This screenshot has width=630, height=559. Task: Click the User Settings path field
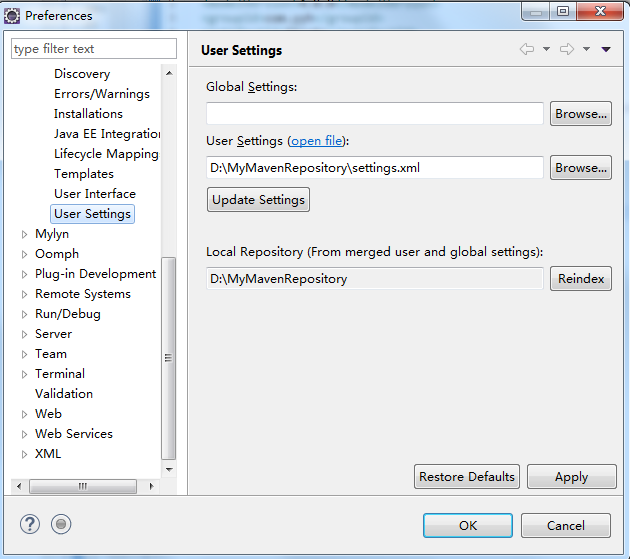pyautogui.click(x=375, y=168)
